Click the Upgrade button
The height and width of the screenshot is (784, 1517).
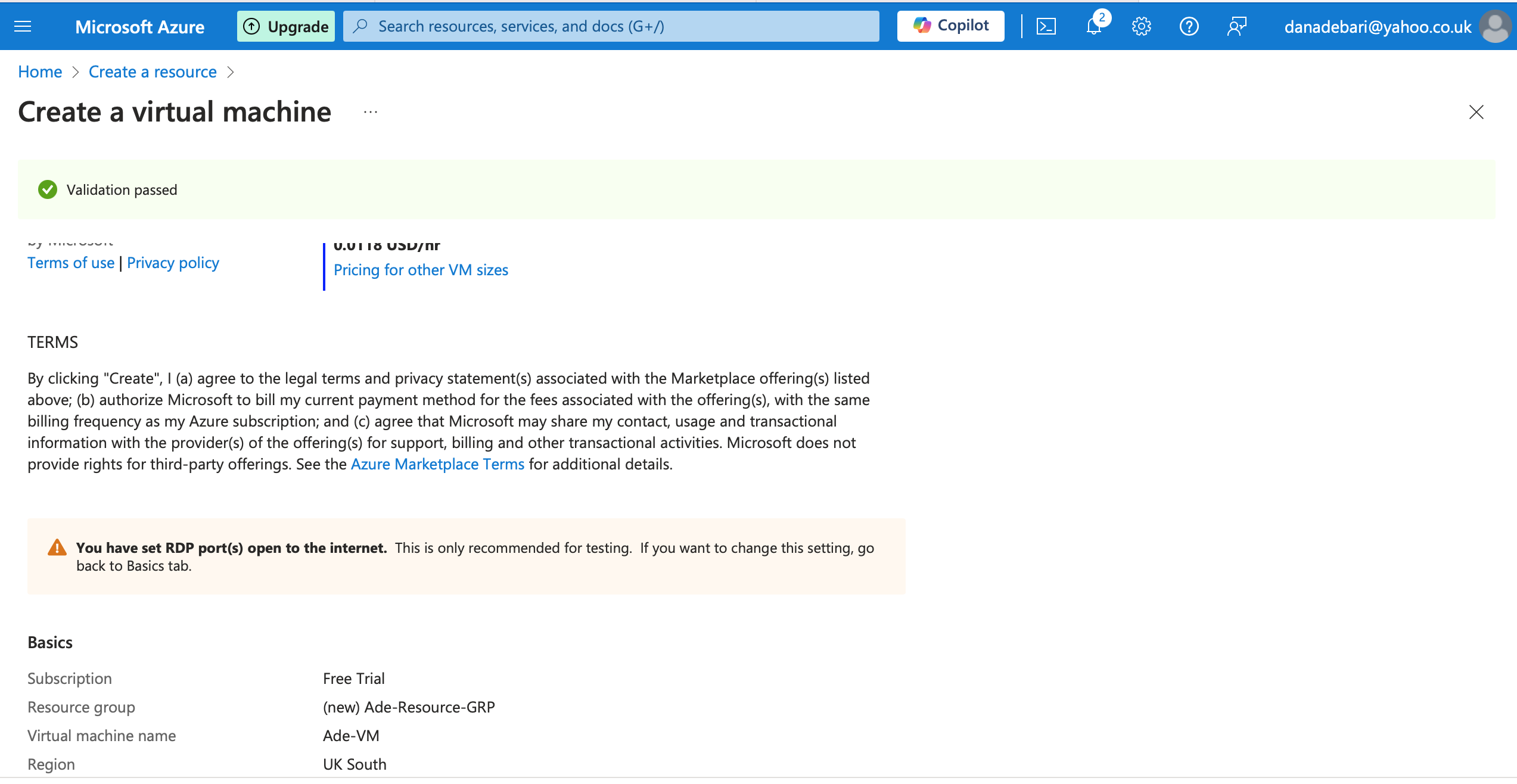click(x=286, y=26)
